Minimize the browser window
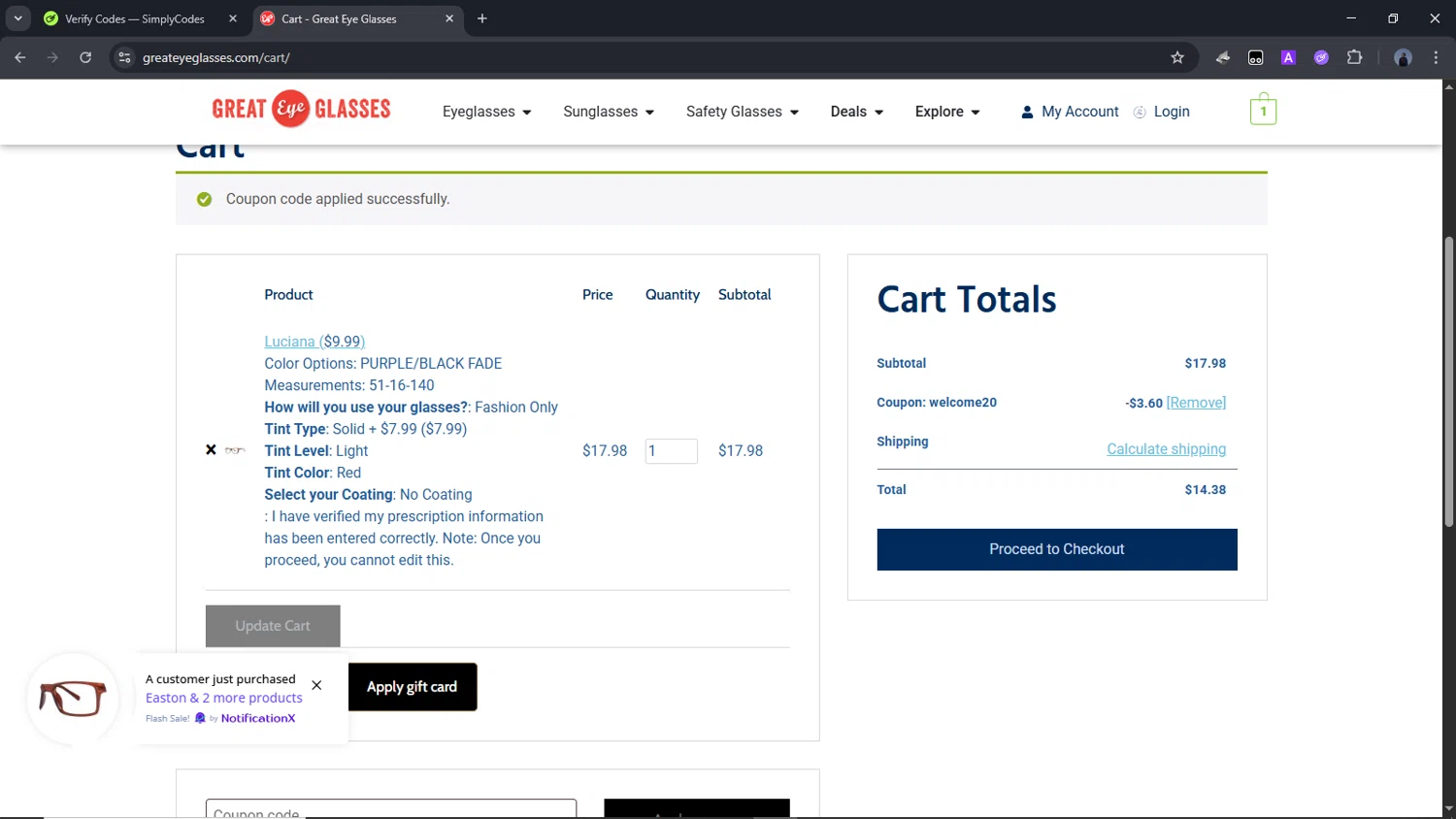This screenshot has width=1456, height=819. click(1351, 18)
